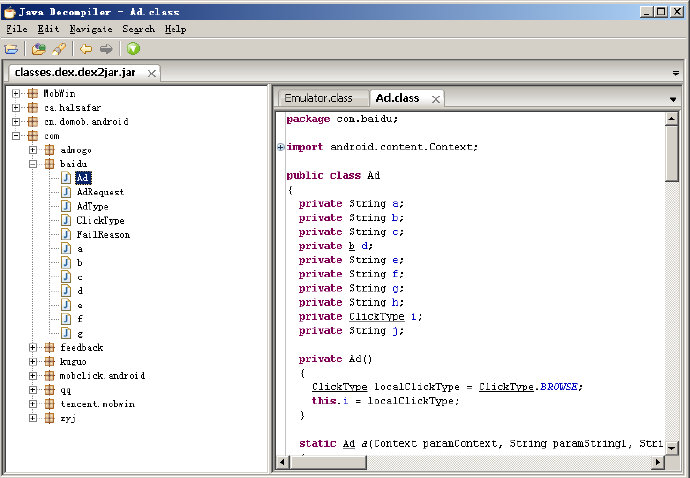Click the green round toolbar icon

tap(133, 48)
